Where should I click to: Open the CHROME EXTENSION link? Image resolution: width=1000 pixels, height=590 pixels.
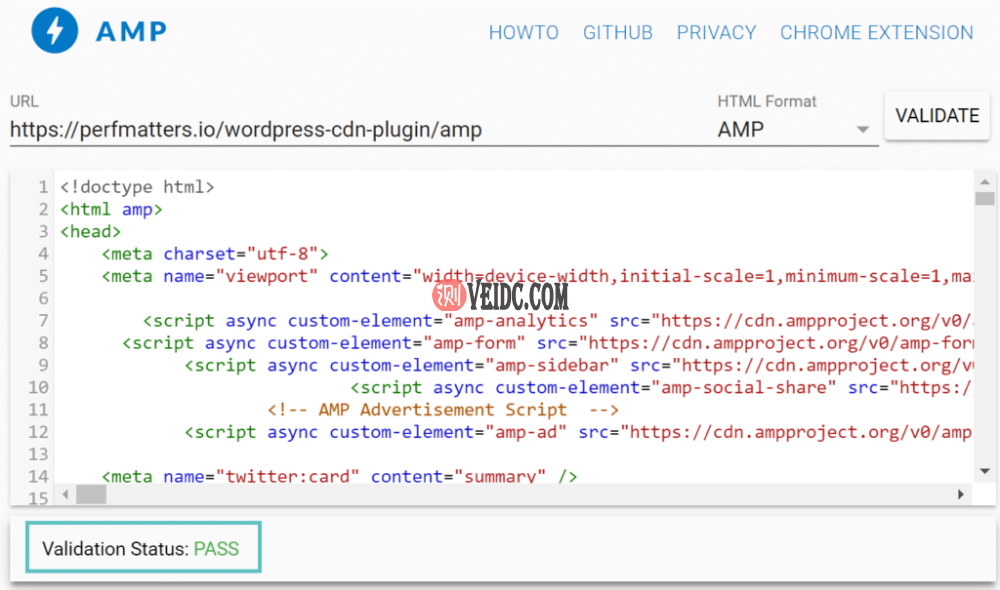[x=876, y=33]
